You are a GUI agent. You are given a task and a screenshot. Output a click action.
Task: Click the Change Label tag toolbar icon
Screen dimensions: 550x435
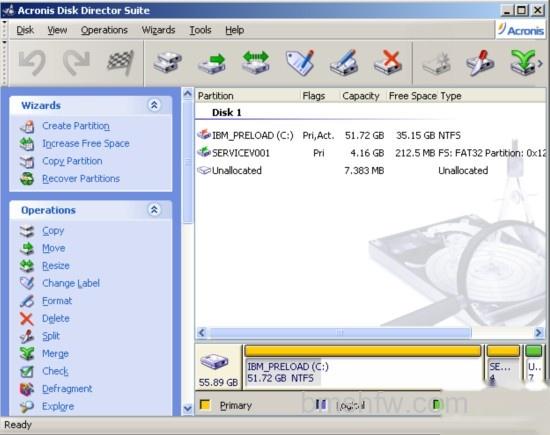click(x=300, y=62)
